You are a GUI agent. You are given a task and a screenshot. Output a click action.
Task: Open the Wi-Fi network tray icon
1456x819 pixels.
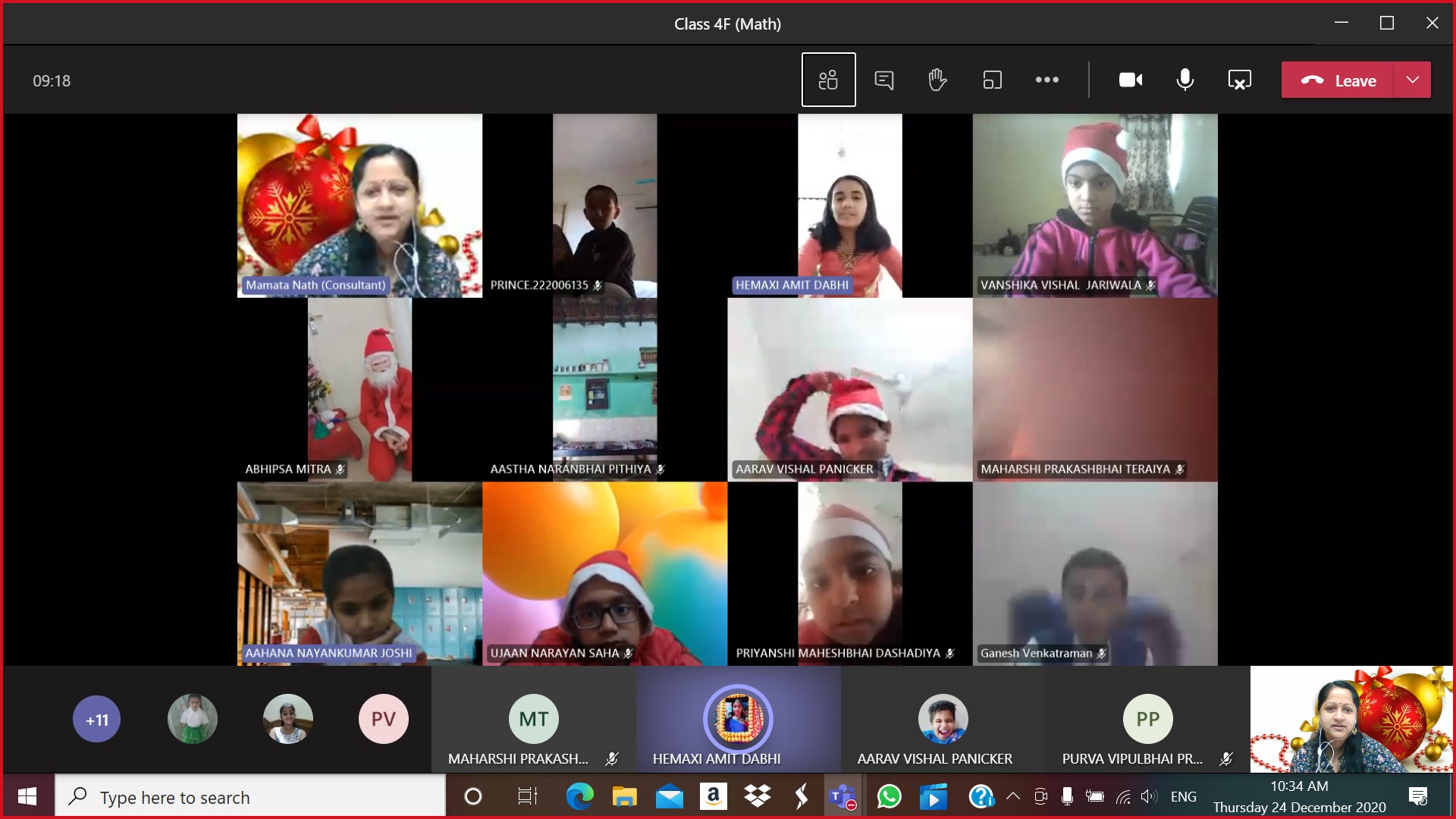(1123, 796)
